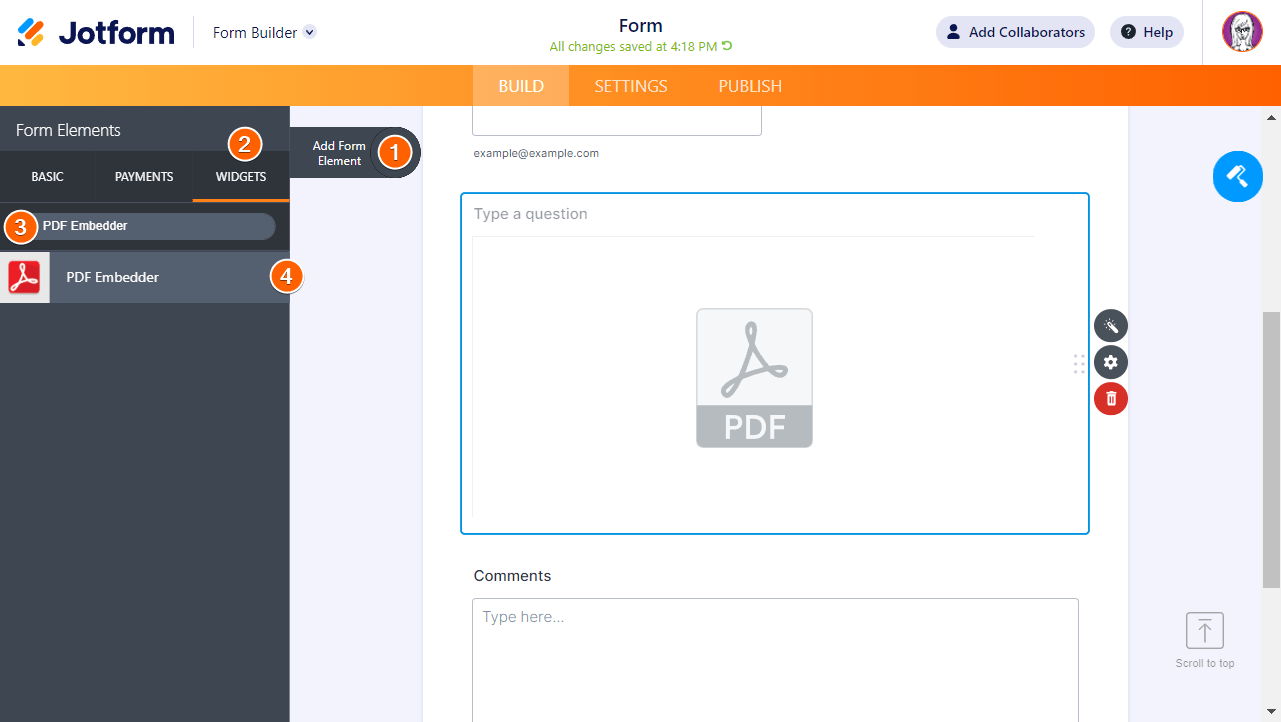Open the BASIC elements tab
Viewport: 1281px width, 722px height.
pyautogui.click(x=46, y=177)
